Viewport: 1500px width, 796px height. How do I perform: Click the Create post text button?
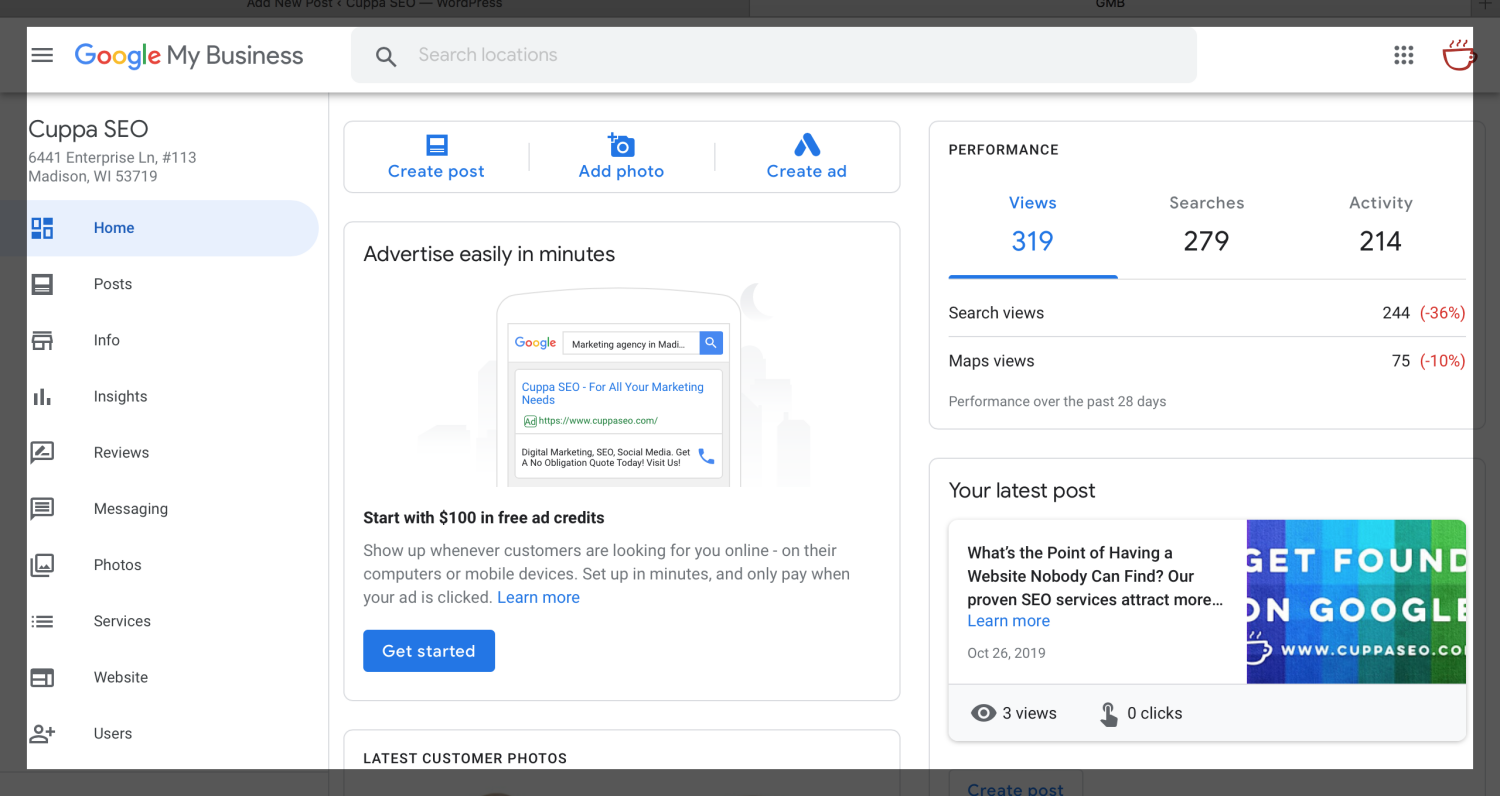436,171
